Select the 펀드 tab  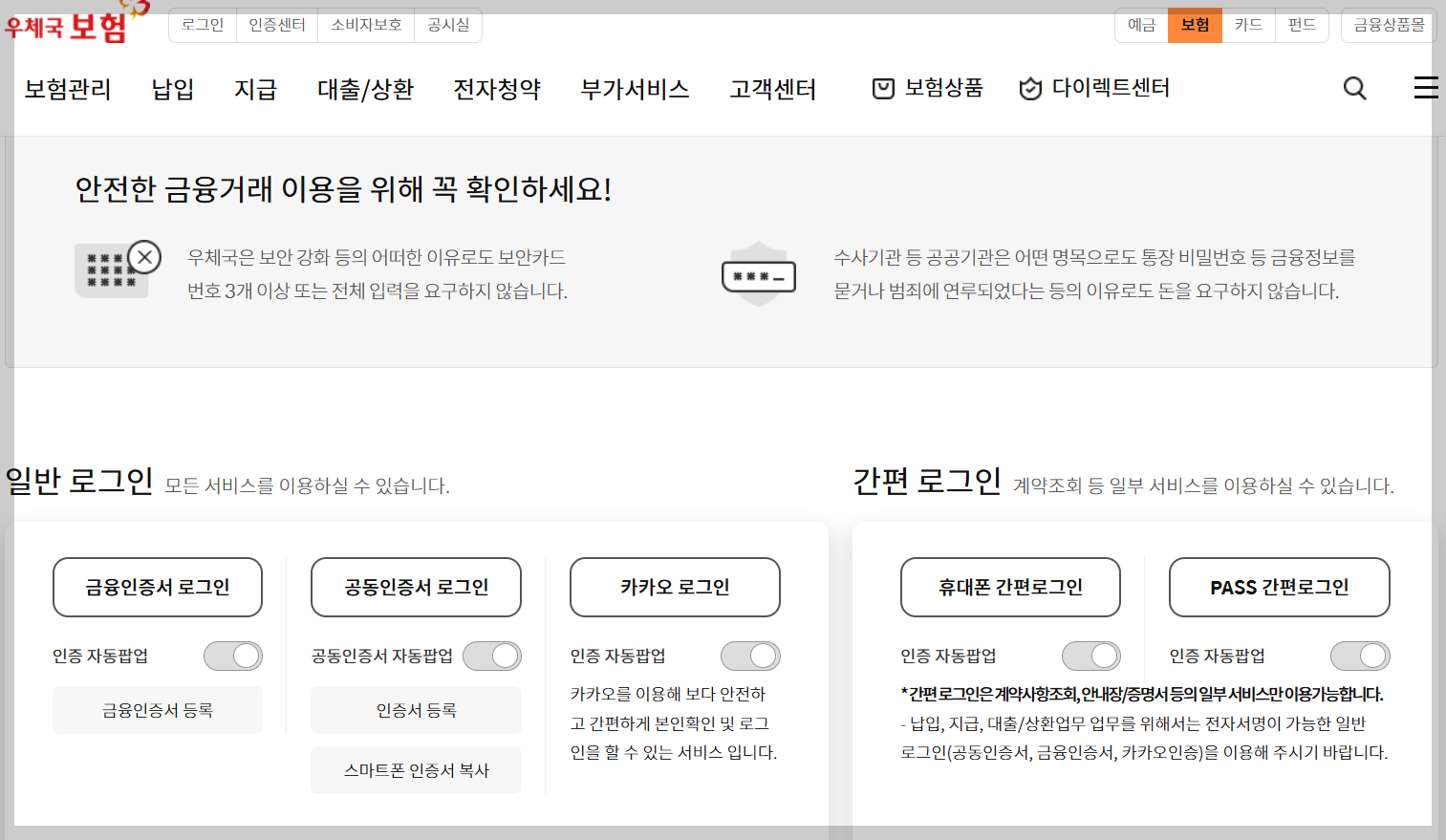[1302, 25]
